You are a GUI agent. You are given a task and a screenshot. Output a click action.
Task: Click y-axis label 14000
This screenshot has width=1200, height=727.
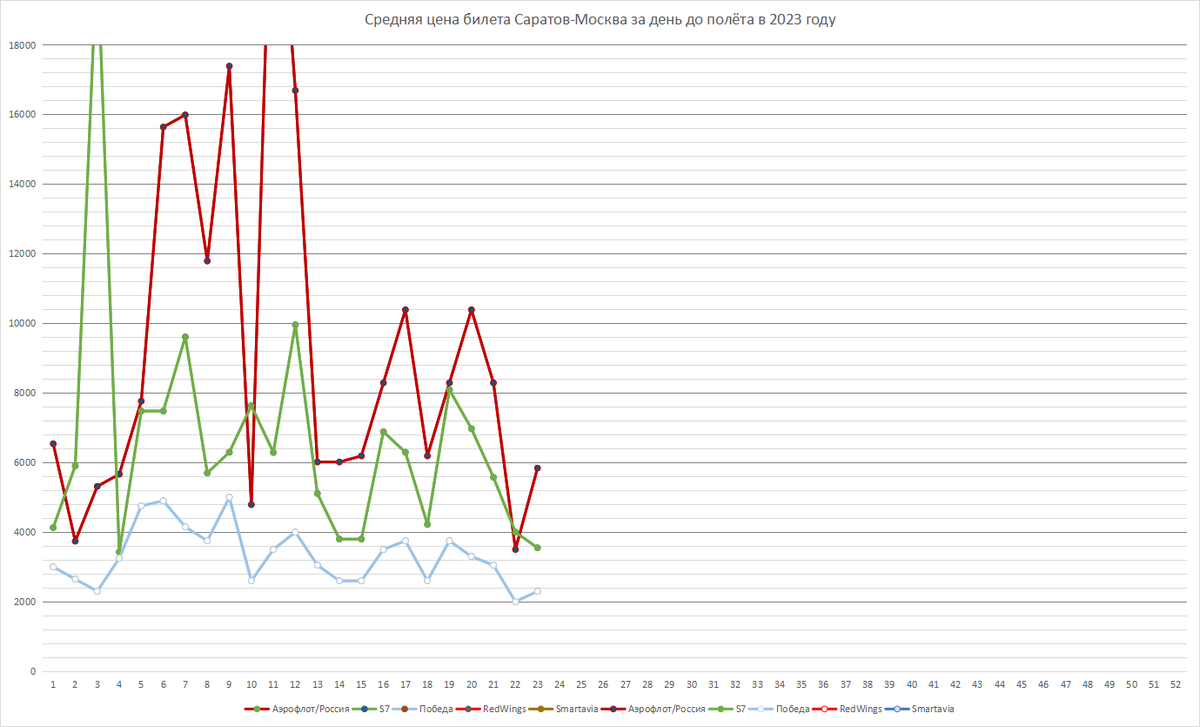[22, 184]
